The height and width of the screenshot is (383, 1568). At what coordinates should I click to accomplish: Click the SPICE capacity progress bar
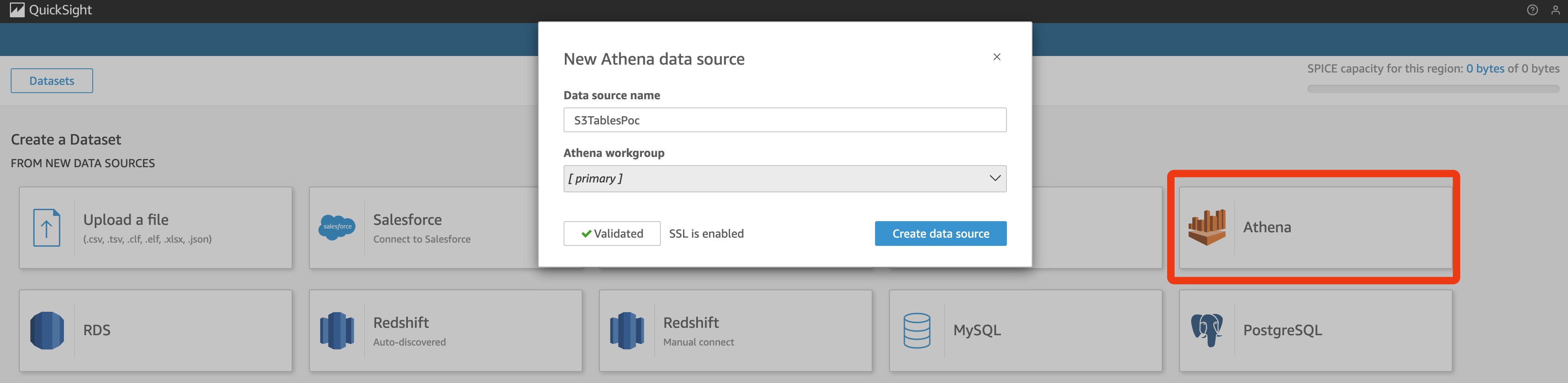(x=1432, y=89)
